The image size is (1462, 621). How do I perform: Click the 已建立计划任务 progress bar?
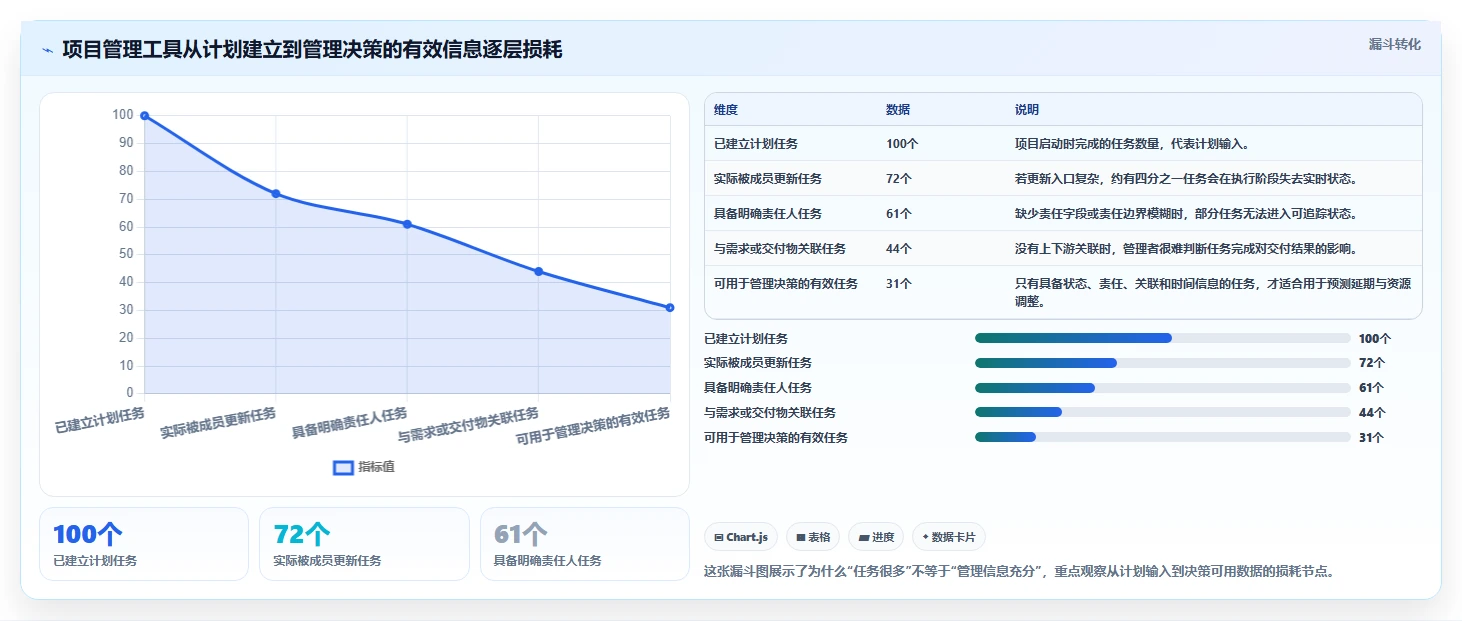[1163, 338]
